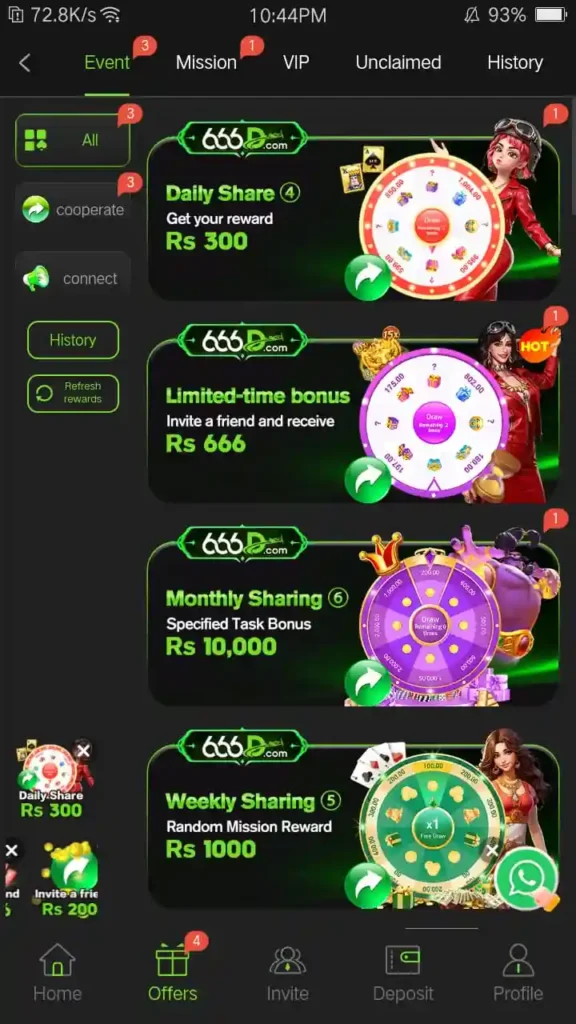Select the cooperate category filter
The width and height of the screenshot is (576, 1024).
point(72,210)
